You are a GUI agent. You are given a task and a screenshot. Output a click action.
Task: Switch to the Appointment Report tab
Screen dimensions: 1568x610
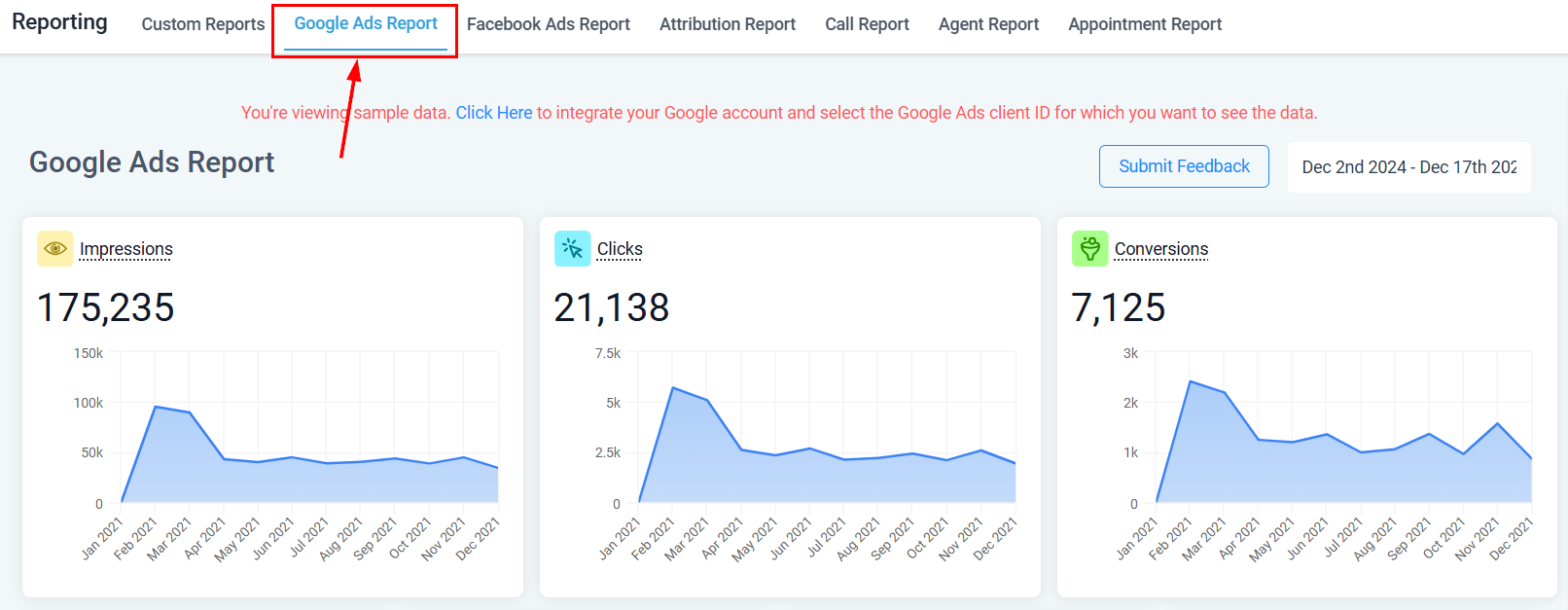1145,24
